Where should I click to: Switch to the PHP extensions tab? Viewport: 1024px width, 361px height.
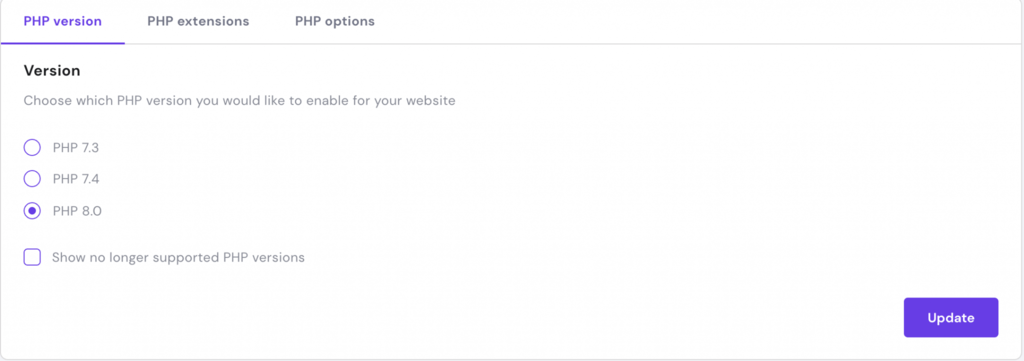click(198, 21)
